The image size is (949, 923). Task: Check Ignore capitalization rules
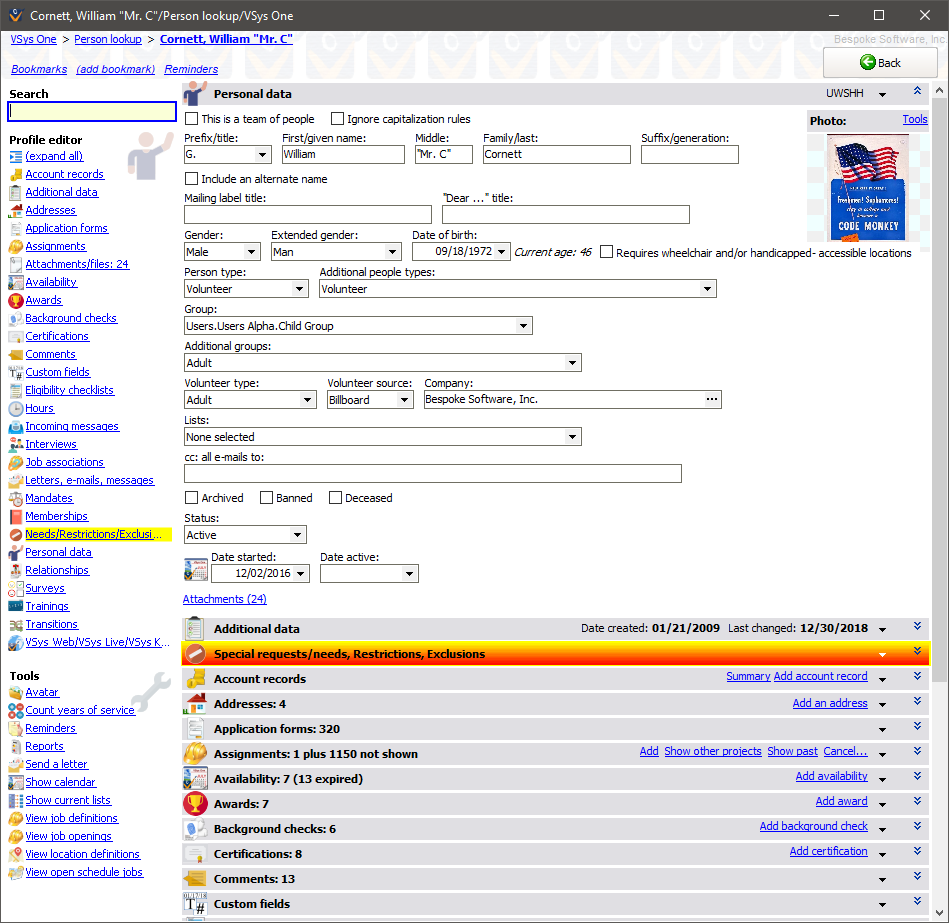[x=336, y=118]
